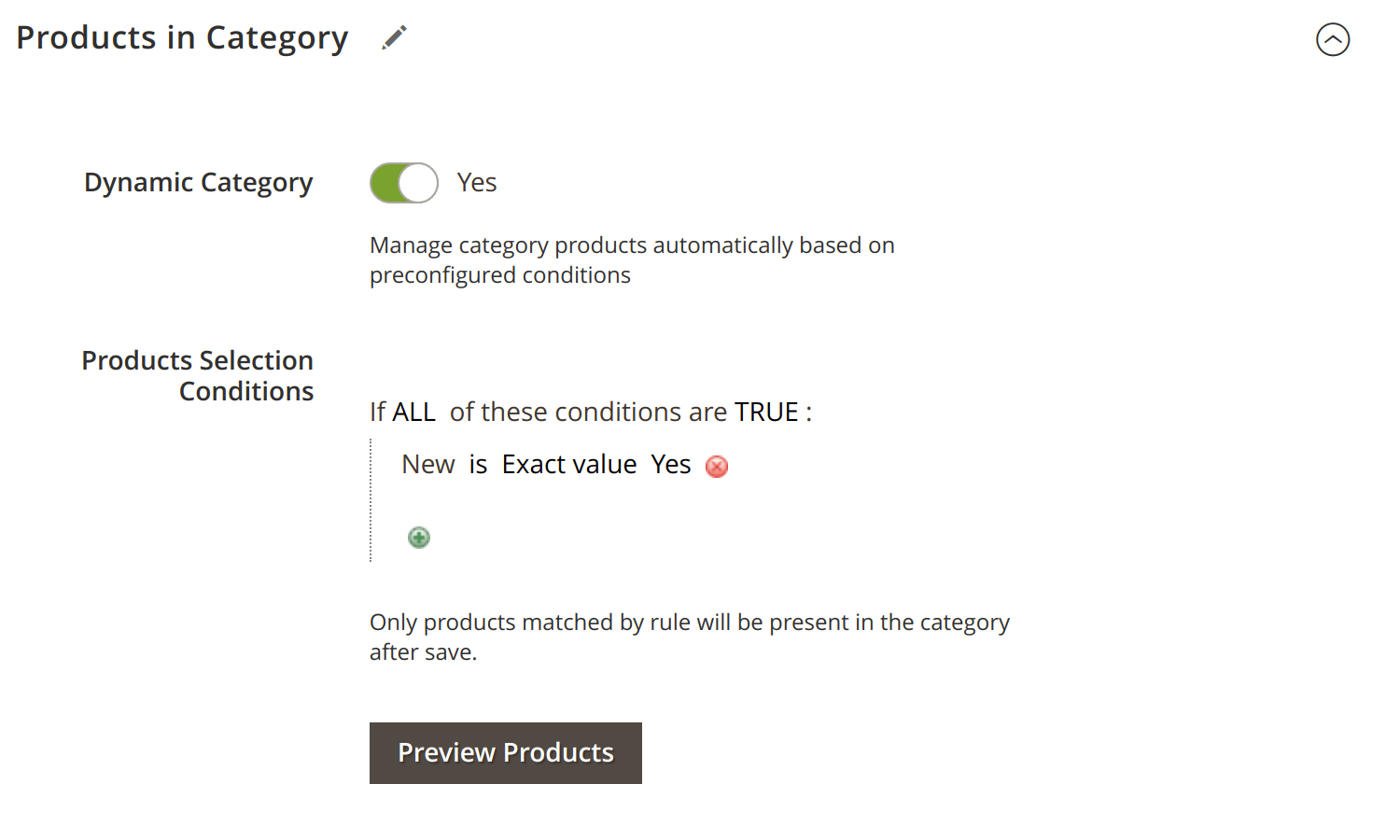
Task: Collapse the Products in Category section
Action: 1333,39
